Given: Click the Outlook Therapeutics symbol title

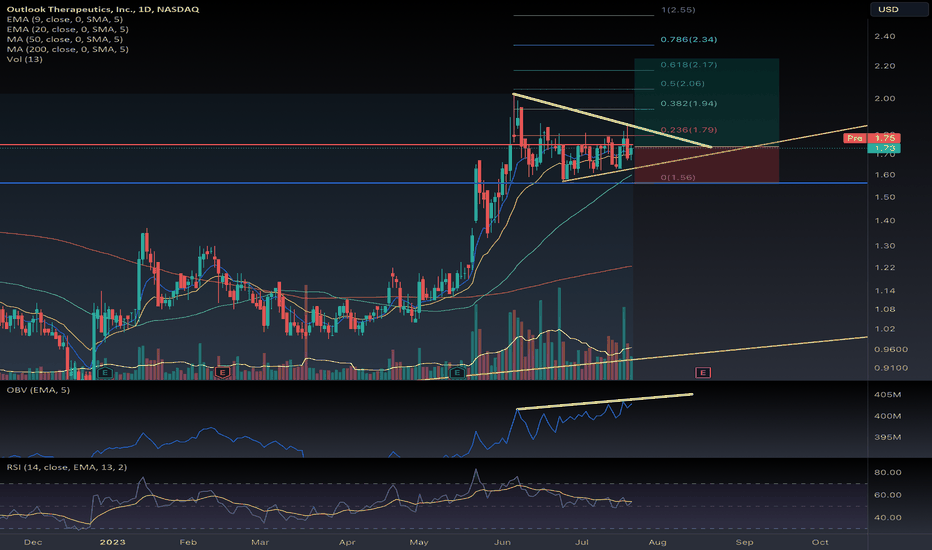Looking at the screenshot, I should (x=103, y=10).
